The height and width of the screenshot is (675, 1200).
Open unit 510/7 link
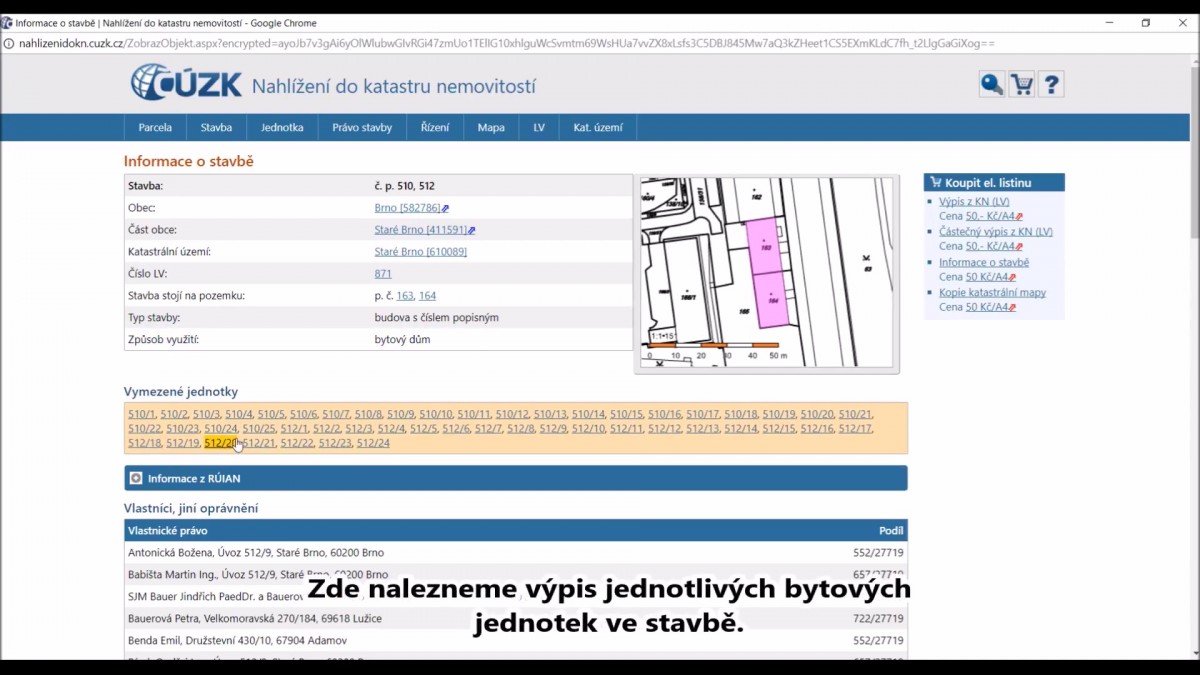(336, 414)
